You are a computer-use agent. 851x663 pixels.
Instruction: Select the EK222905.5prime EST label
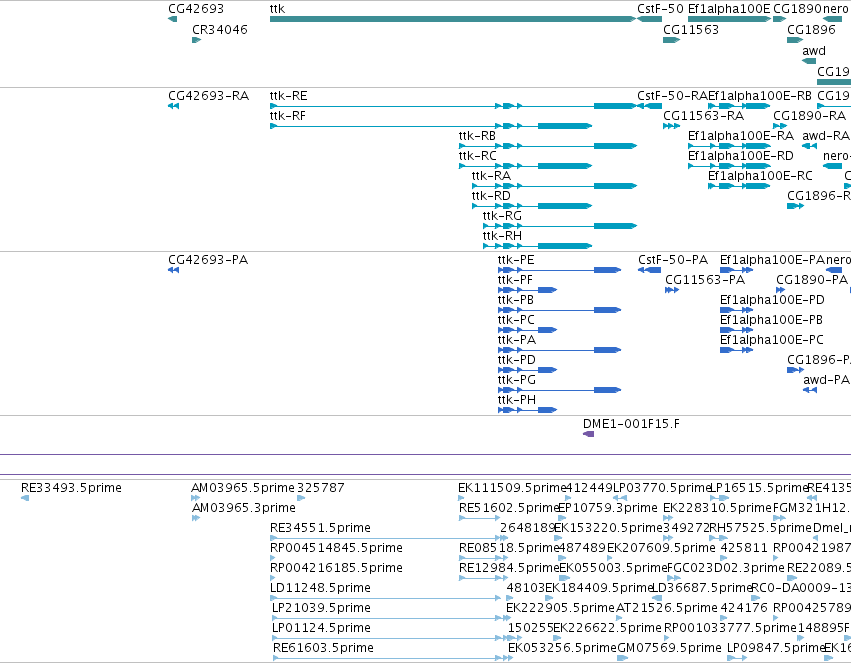coord(560,608)
